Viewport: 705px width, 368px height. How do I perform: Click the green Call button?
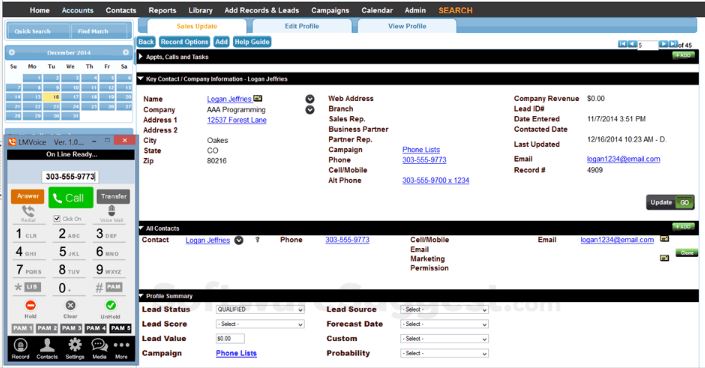[71, 198]
